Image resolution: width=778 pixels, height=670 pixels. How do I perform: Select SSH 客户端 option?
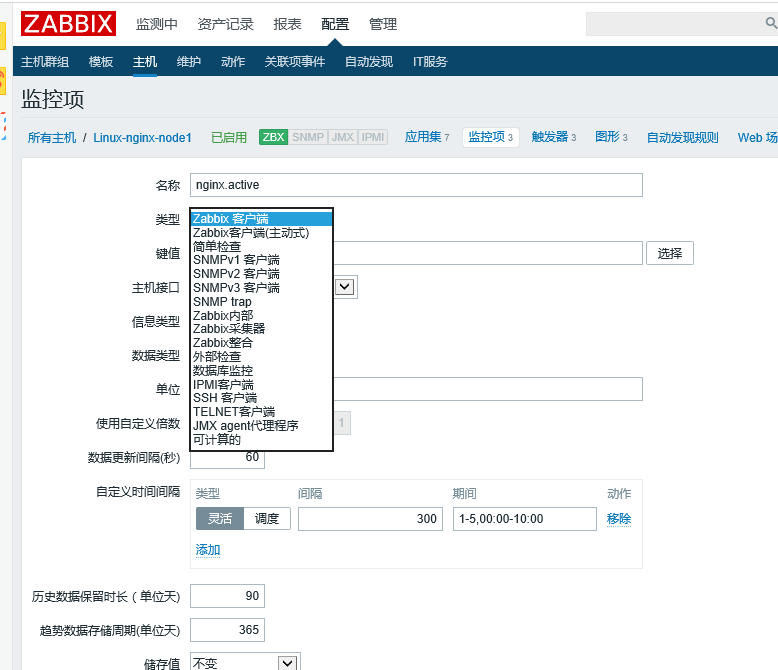[x=261, y=398]
